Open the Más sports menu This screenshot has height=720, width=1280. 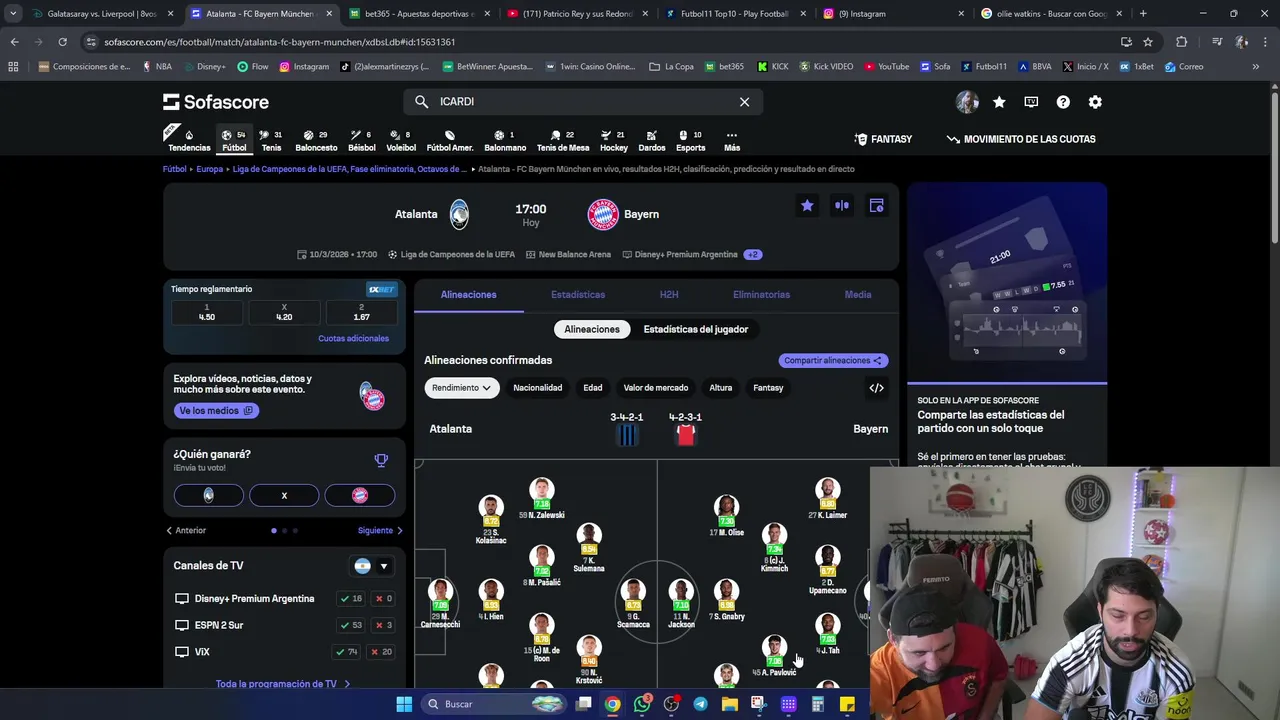pyautogui.click(x=732, y=140)
